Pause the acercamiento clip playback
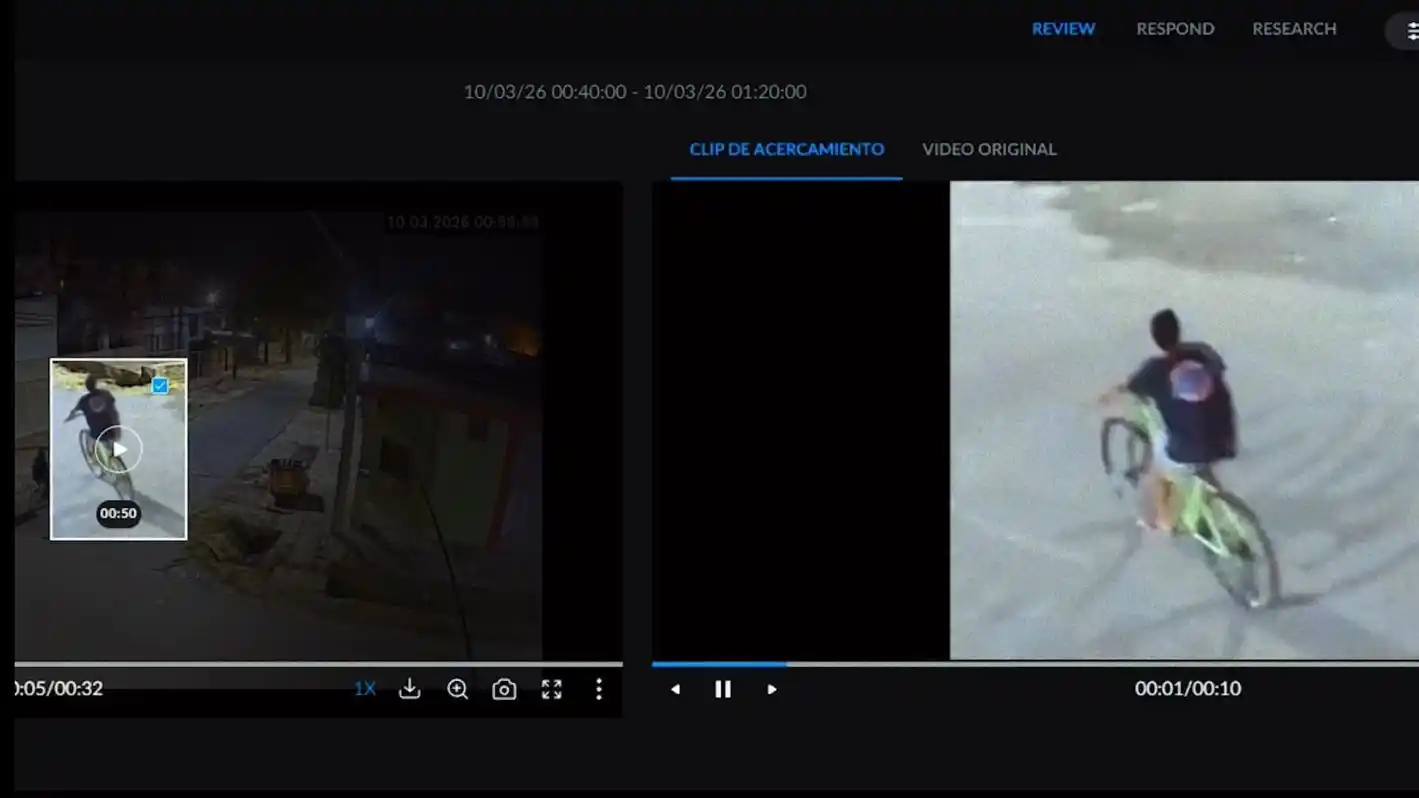1419x798 pixels. [x=723, y=689]
